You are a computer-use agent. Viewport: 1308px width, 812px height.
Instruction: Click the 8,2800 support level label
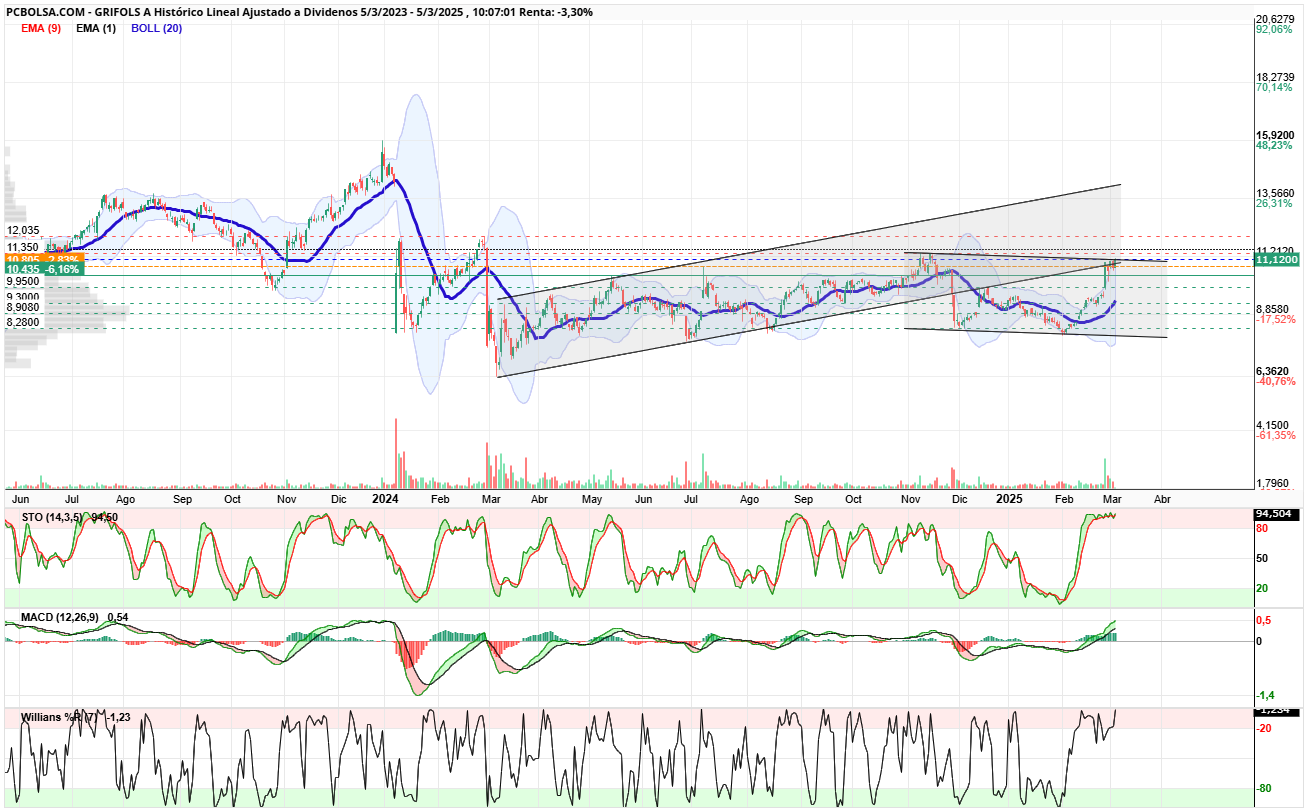(x=23, y=323)
